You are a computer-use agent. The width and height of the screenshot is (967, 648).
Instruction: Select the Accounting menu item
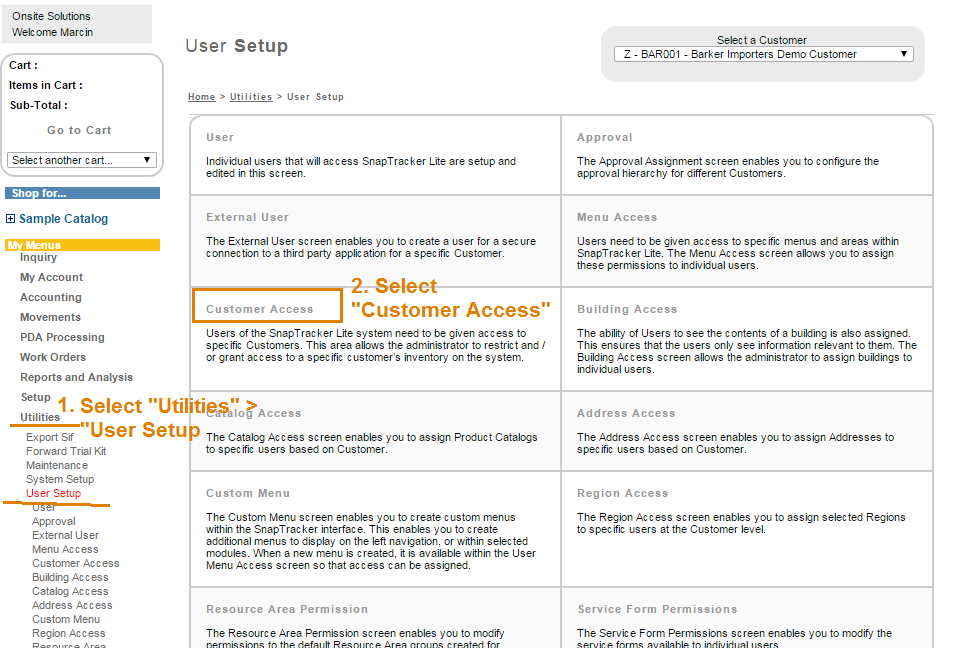click(50, 297)
